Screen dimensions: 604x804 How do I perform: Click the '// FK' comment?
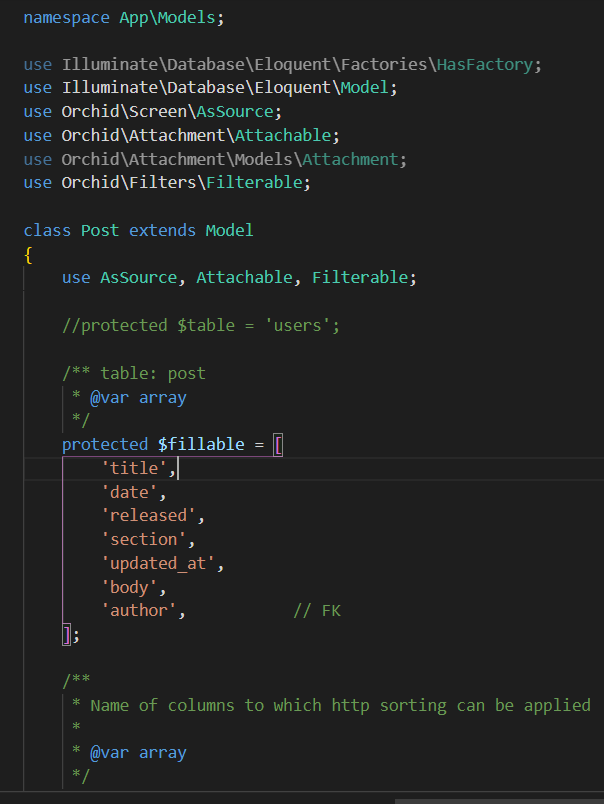(x=317, y=611)
